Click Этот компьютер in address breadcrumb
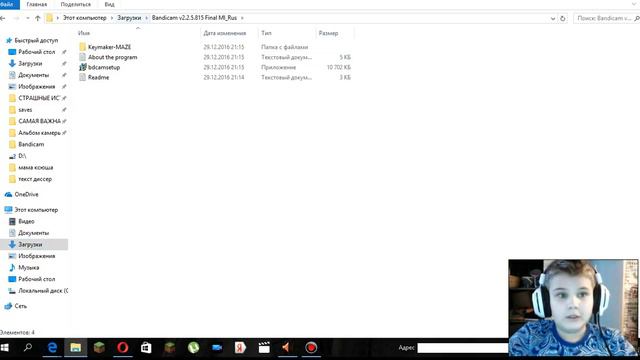Screen dimensions: 640x360 (x=84, y=18)
